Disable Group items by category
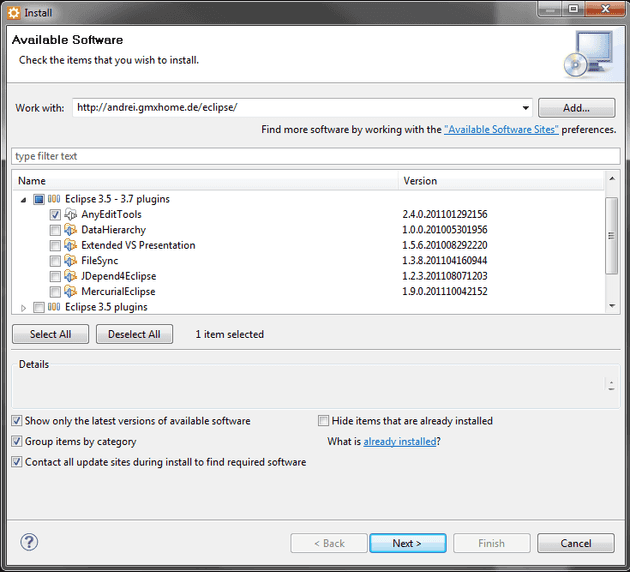Screen dimensions: 630x572 pyautogui.click(x=16, y=441)
